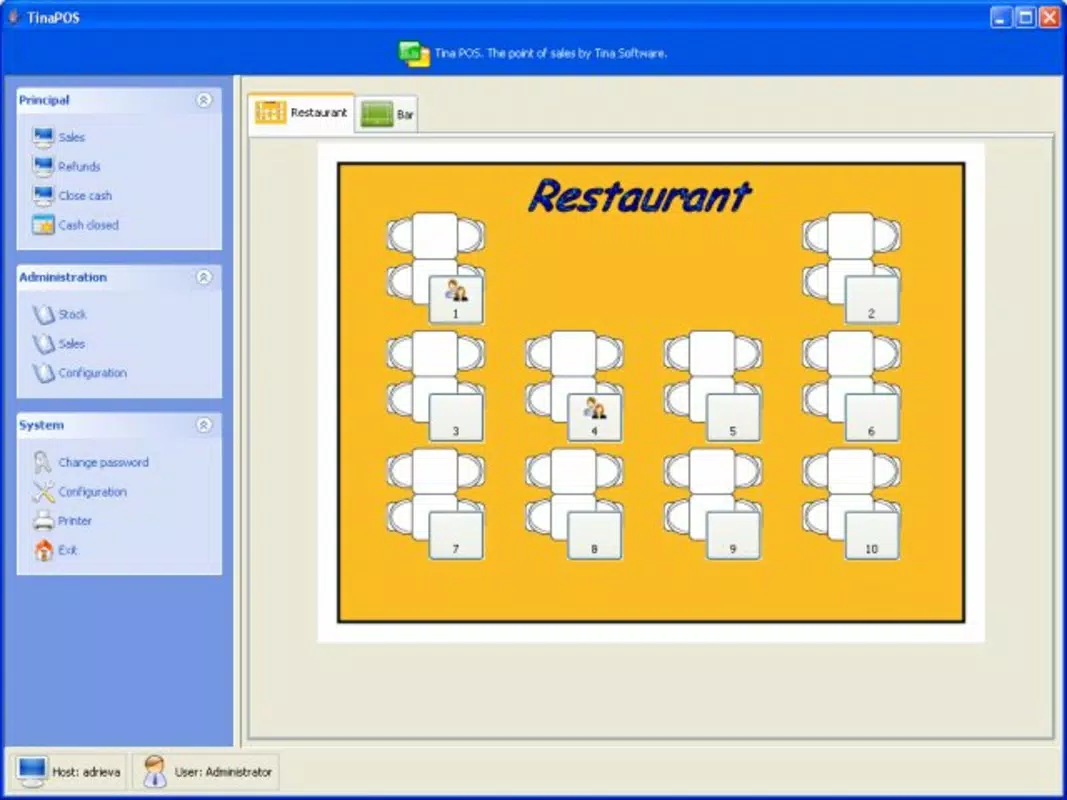Select table 6
Viewport: 1067px width, 800px height.
(872, 417)
